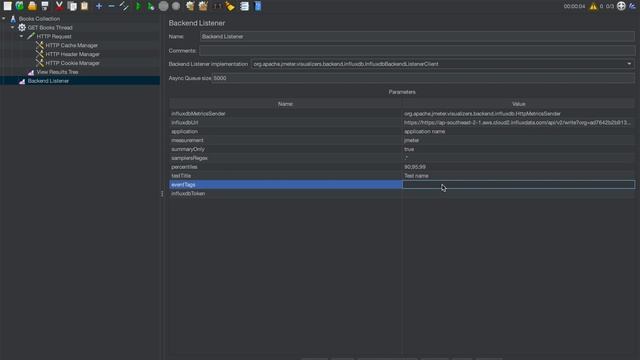Click the Open file folder icon

pos(32,6)
